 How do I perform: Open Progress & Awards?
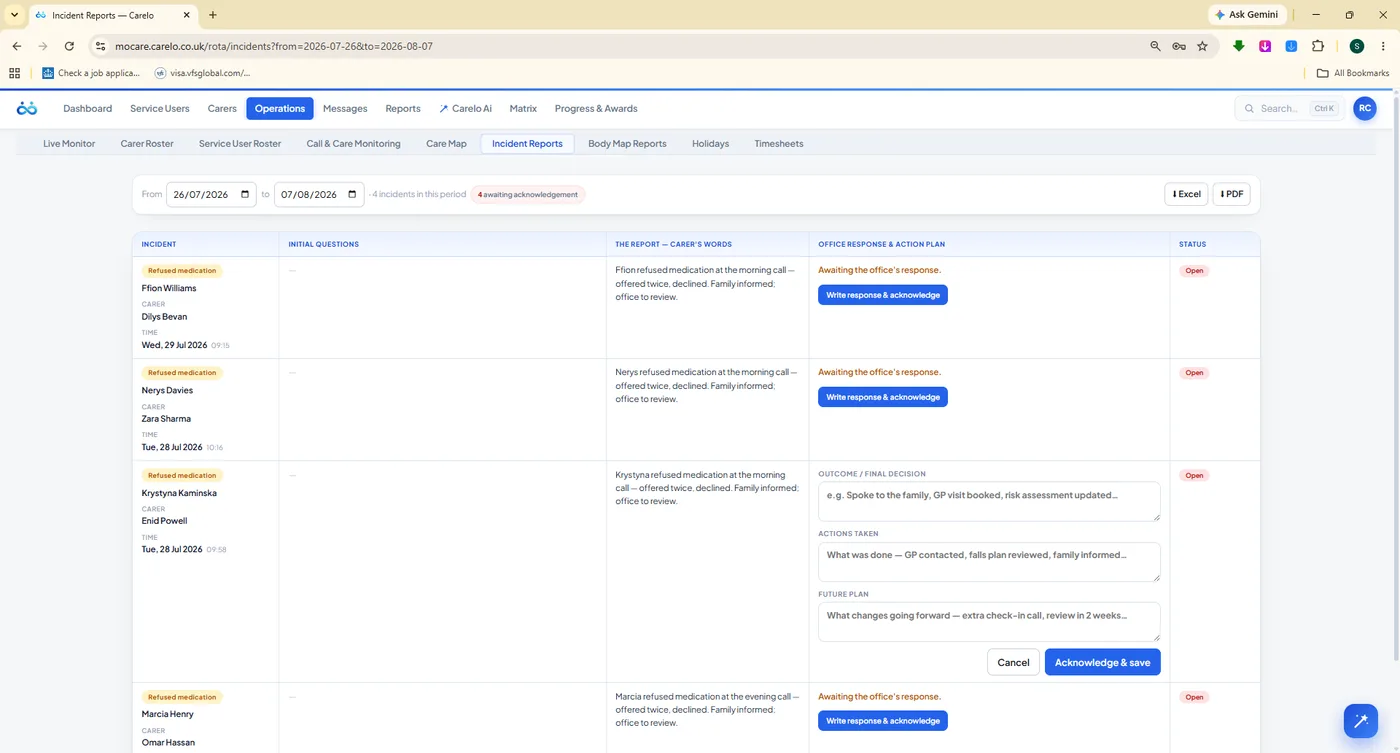tap(596, 108)
